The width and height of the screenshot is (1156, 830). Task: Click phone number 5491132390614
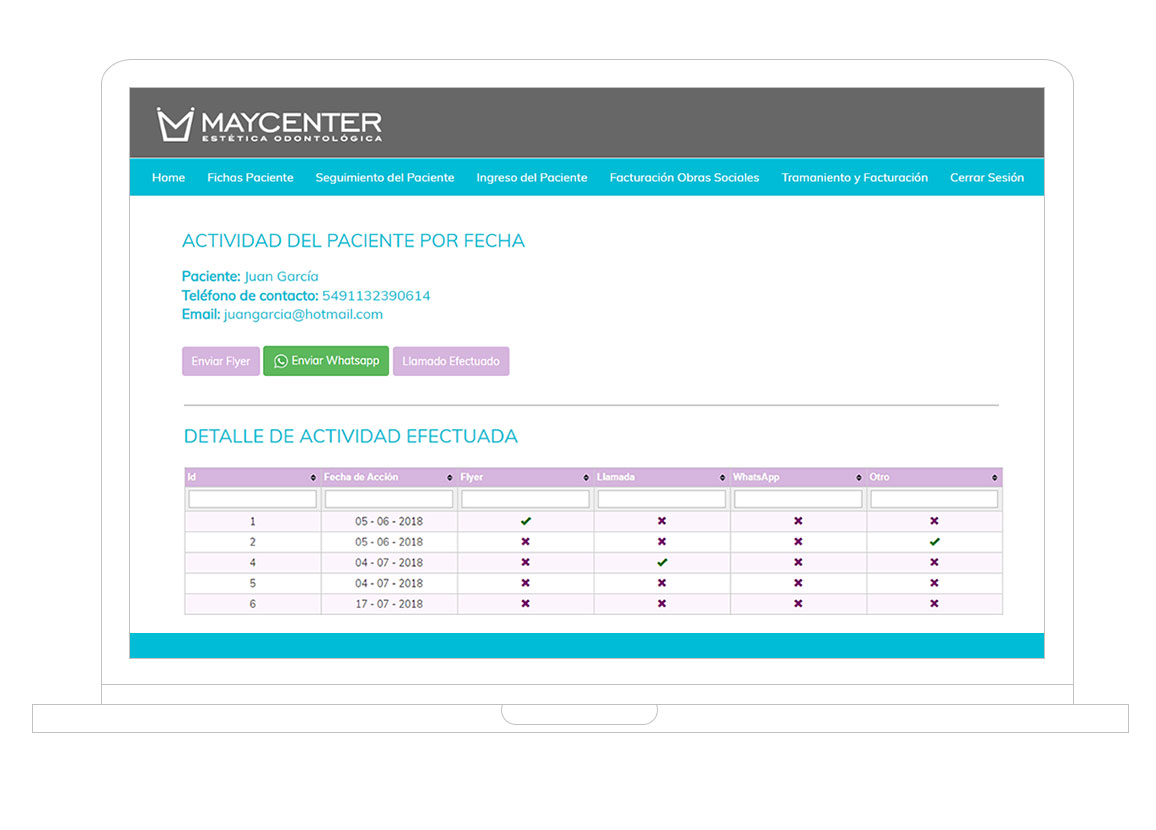[376, 296]
